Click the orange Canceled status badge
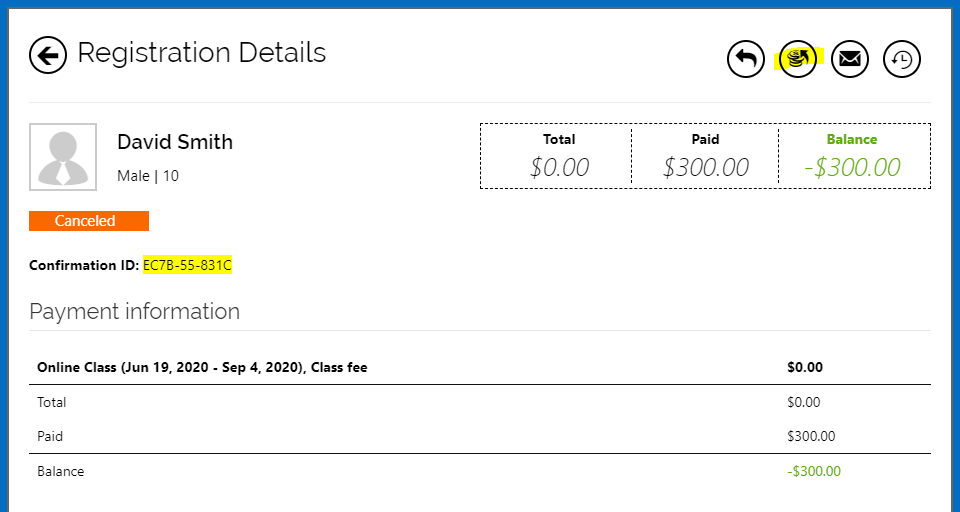The image size is (960, 512). (x=88, y=221)
